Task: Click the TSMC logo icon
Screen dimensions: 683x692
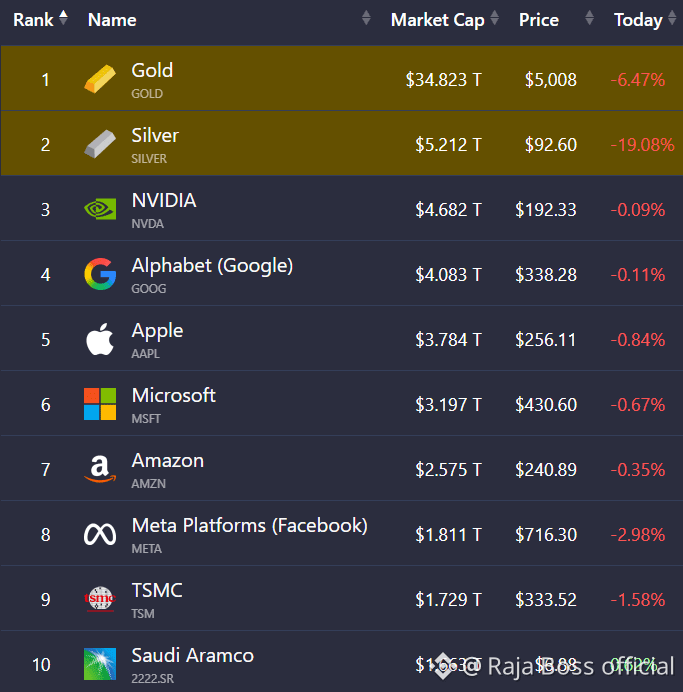Action: pyautogui.click(x=100, y=599)
